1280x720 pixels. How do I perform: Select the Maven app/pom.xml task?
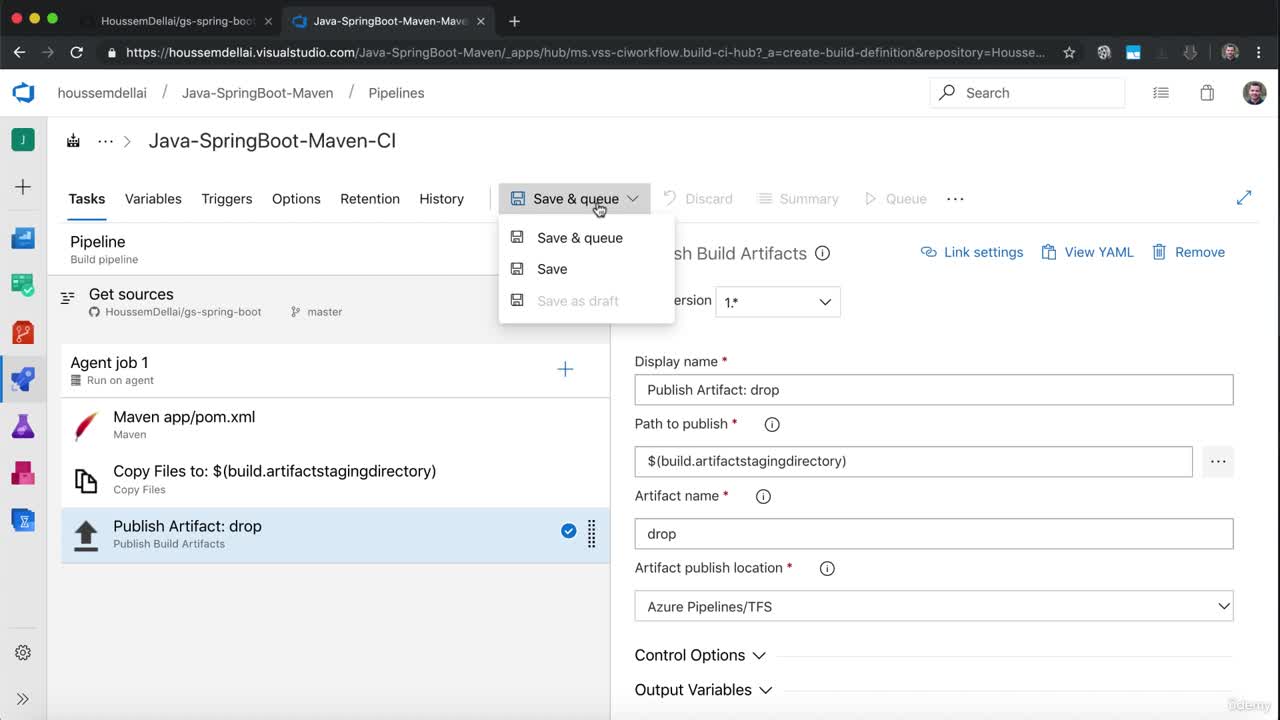(x=335, y=424)
